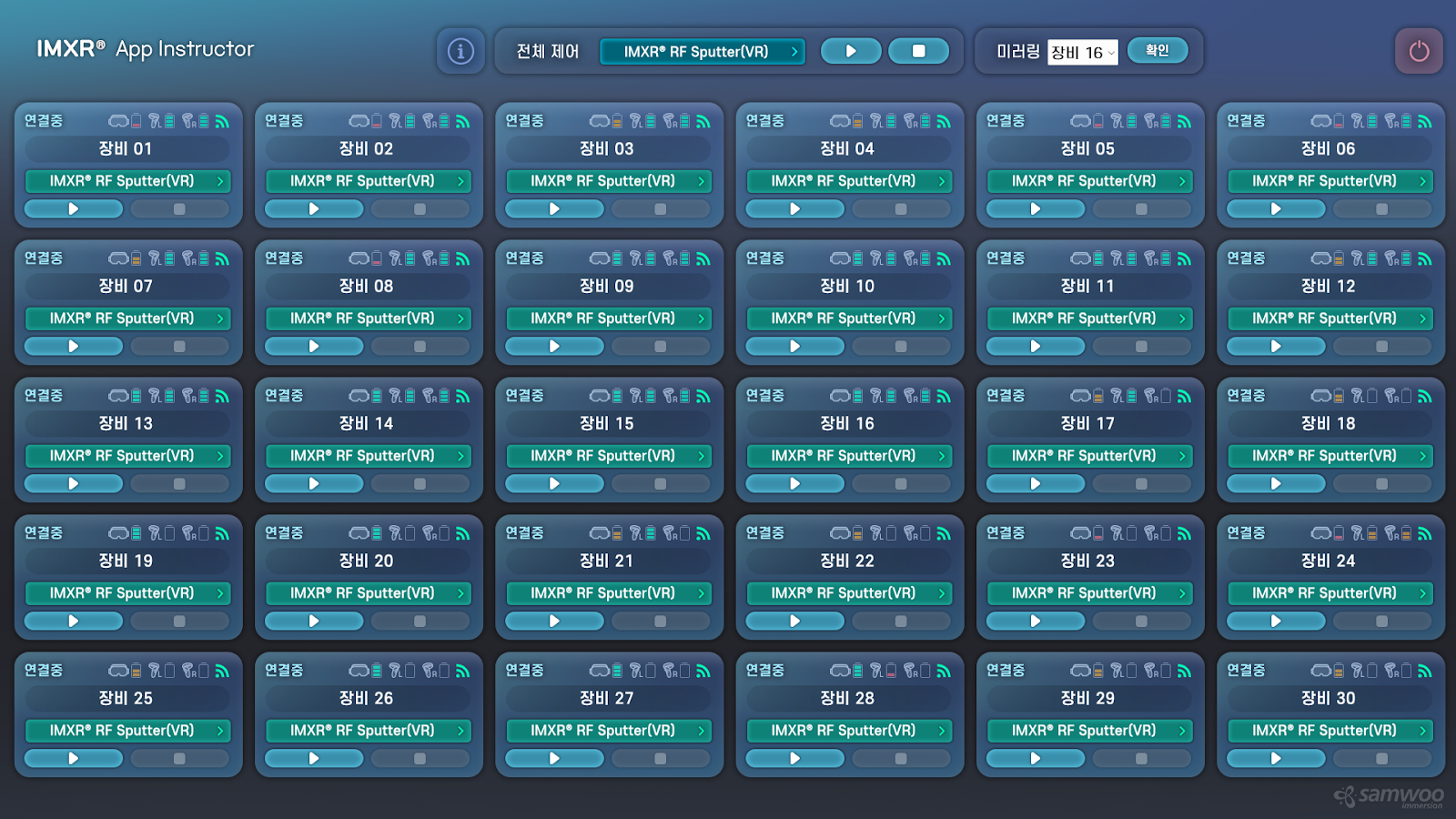Open the information icon in top bar
The height and width of the screenshot is (819, 1456).
[460, 51]
